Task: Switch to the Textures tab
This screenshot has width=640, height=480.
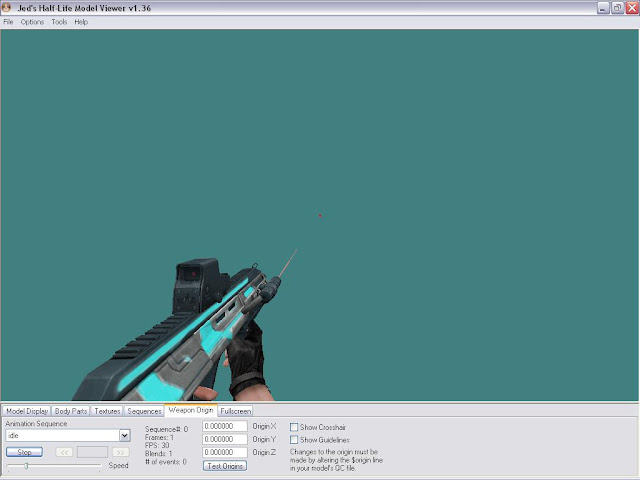Action: (107, 411)
